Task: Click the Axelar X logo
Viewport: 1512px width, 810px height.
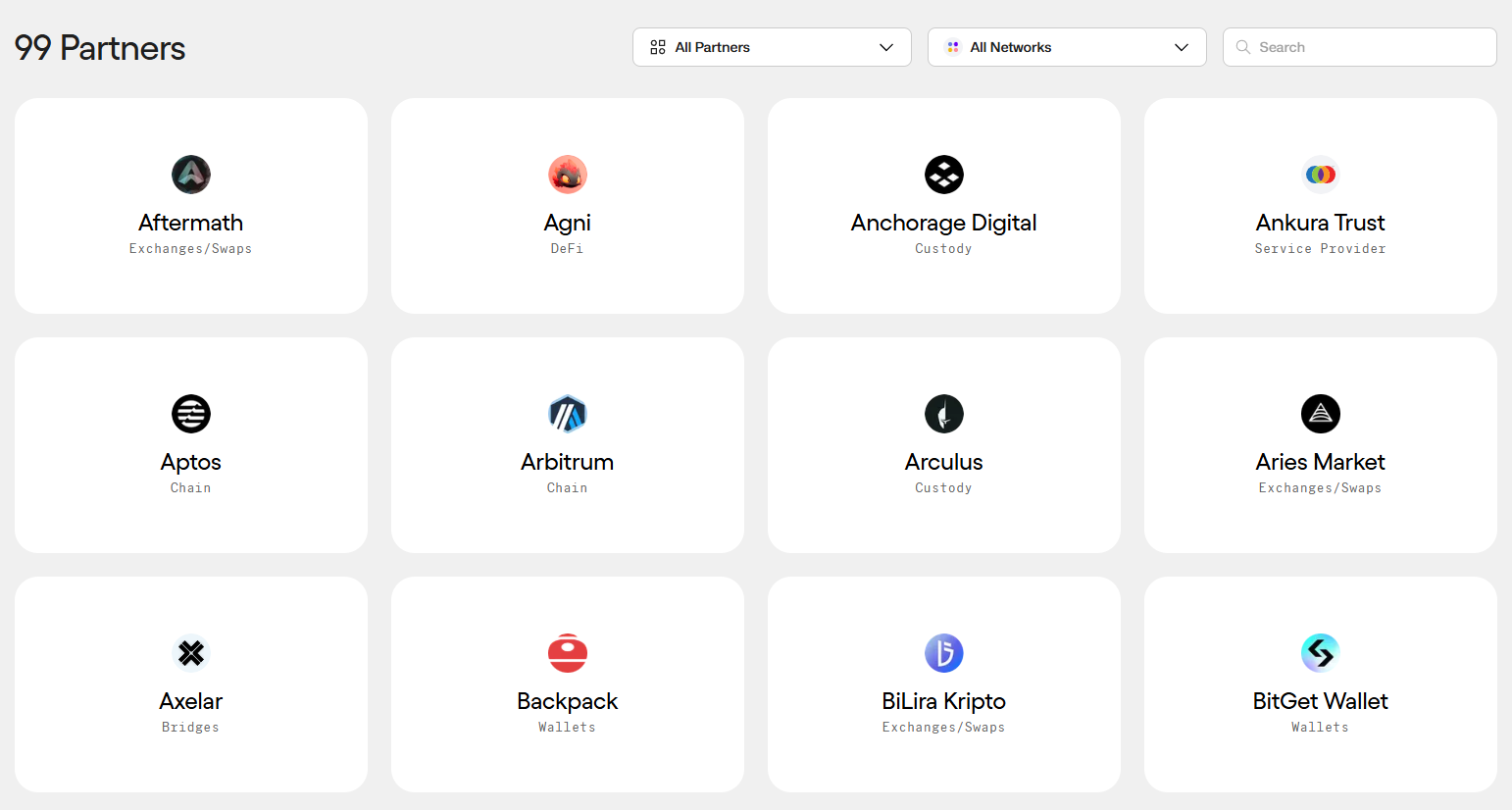Action: [191, 653]
